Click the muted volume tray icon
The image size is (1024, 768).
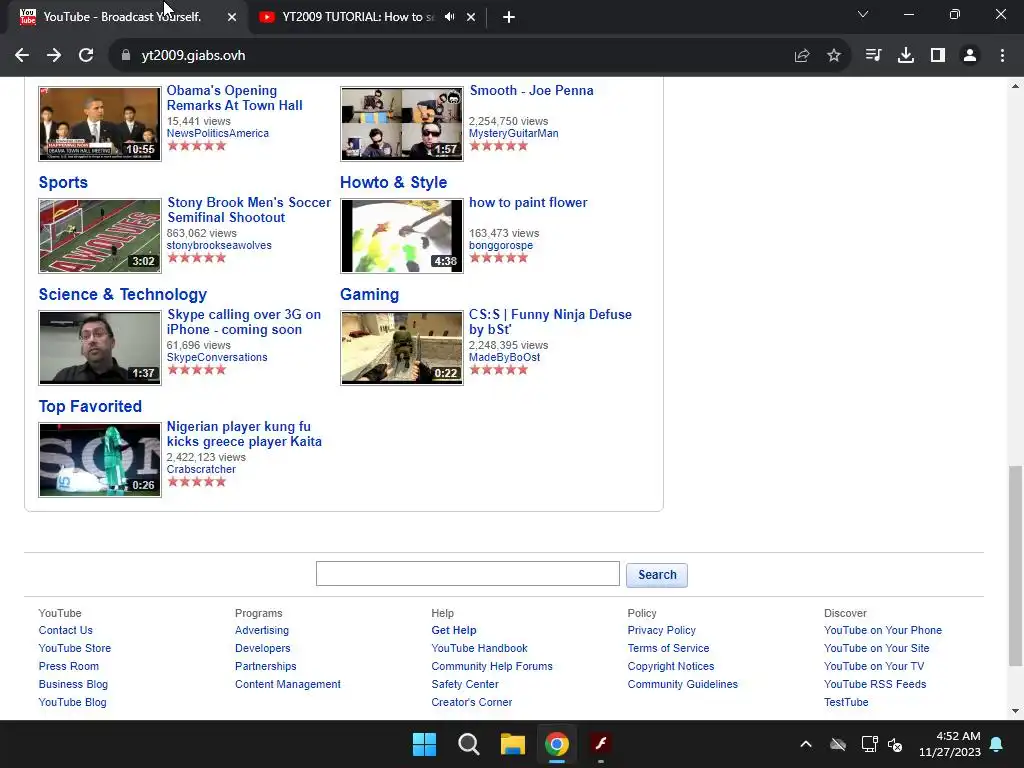click(895, 744)
